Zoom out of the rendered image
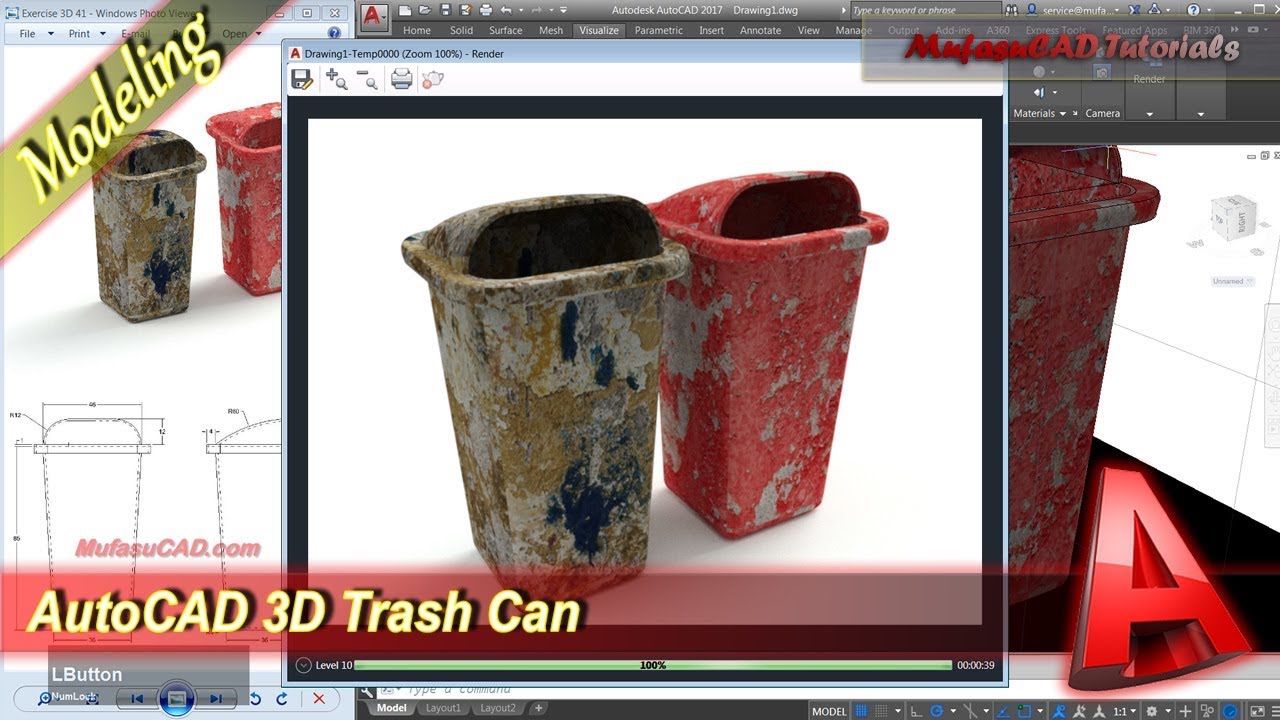 point(367,79)
